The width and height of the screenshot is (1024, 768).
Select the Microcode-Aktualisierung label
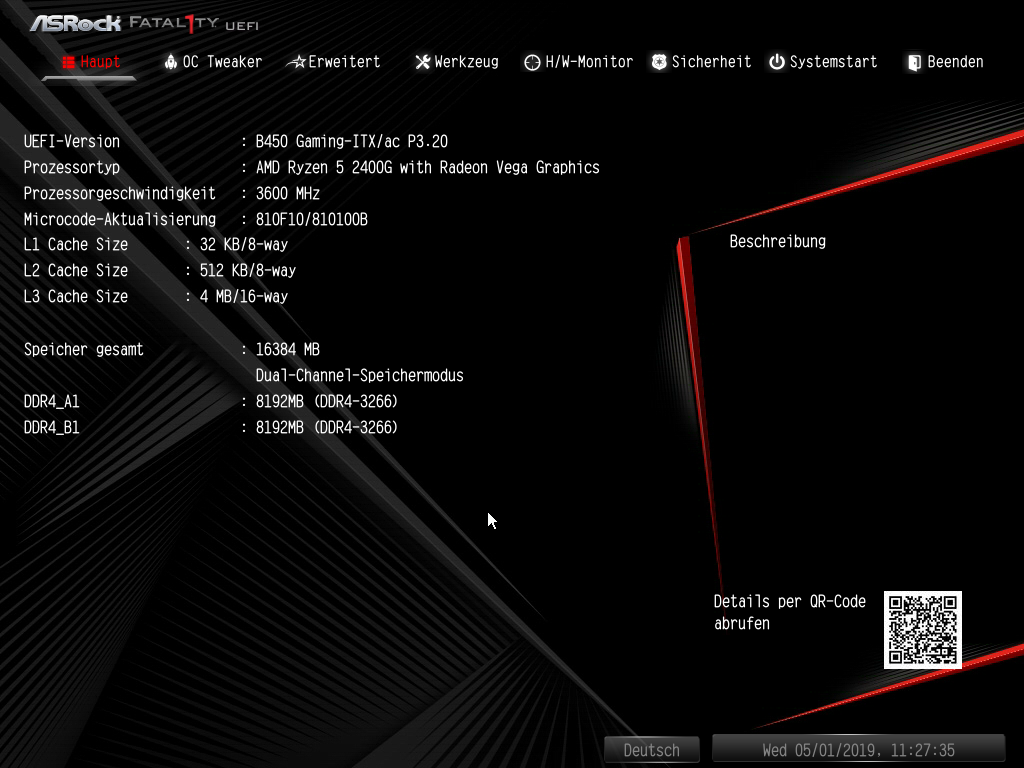(x=120, y=219)
